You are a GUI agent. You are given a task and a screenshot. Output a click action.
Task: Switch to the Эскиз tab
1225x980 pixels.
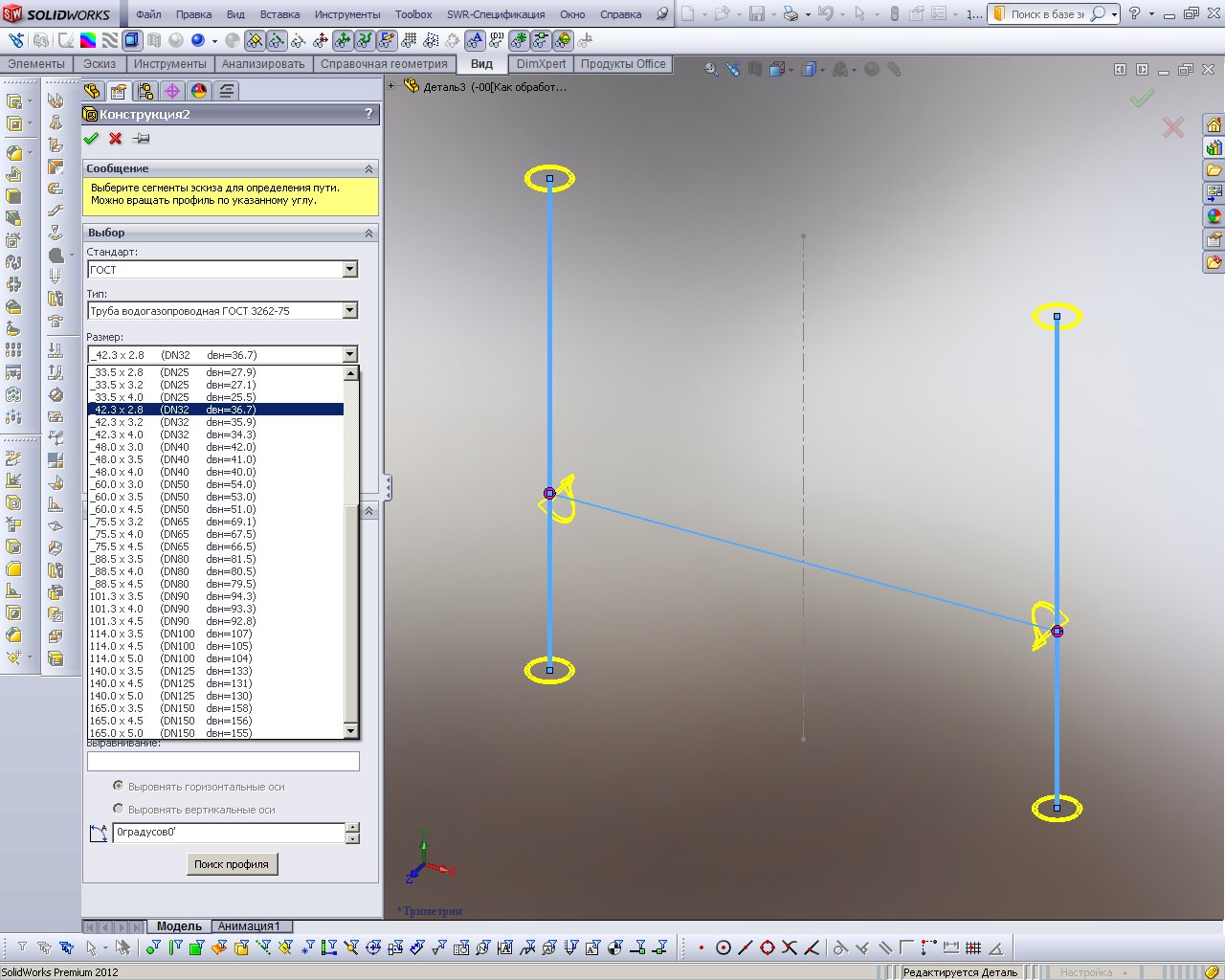coord(99,64)
